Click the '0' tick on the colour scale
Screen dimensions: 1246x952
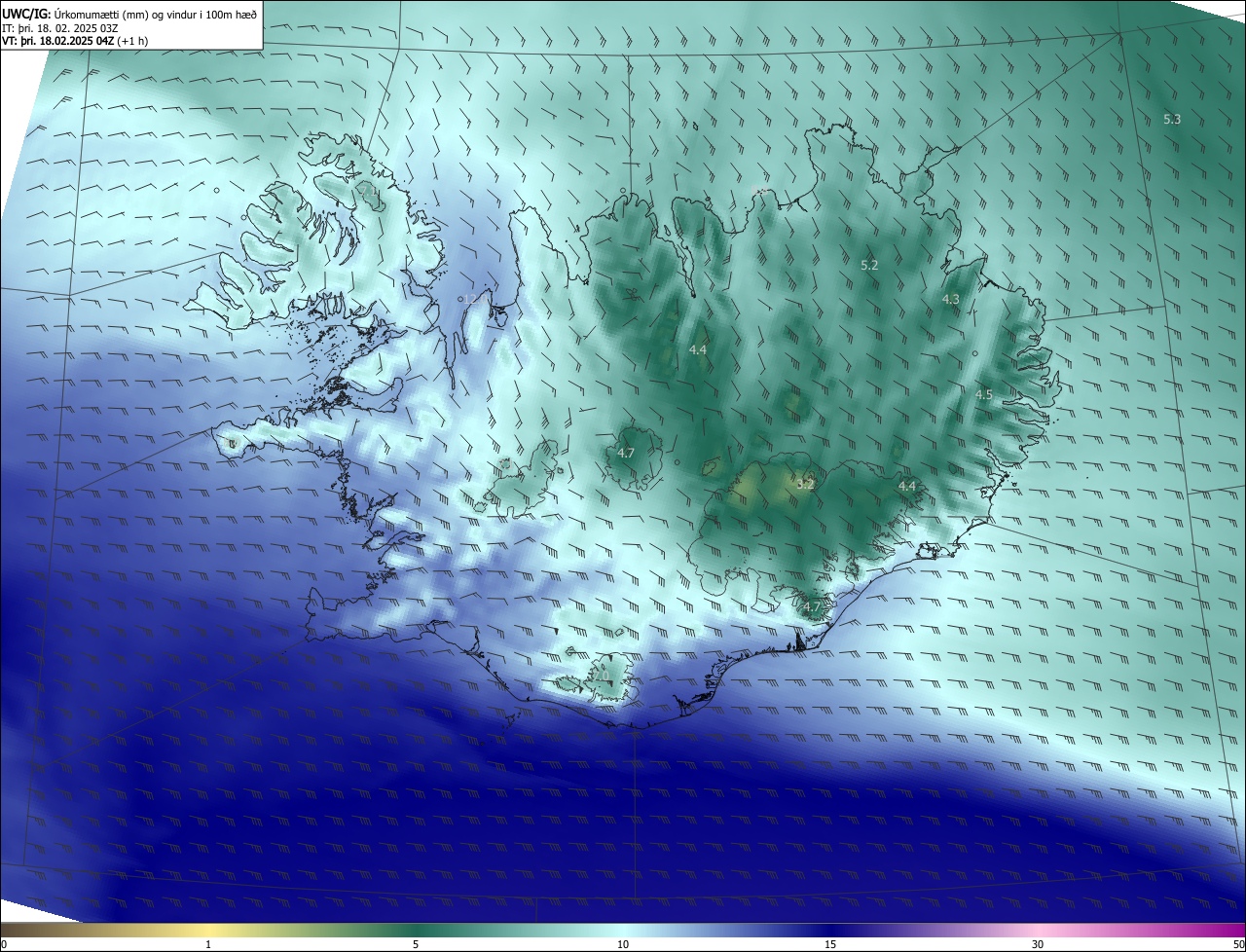pos(3,944)
